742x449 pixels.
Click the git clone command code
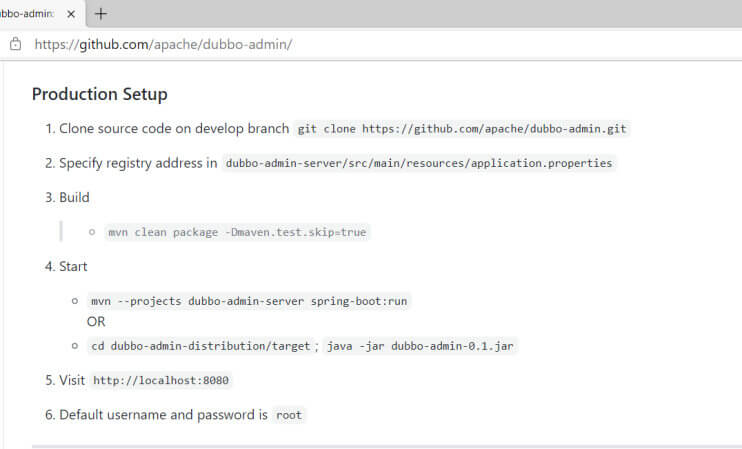[x=462, y=129]
